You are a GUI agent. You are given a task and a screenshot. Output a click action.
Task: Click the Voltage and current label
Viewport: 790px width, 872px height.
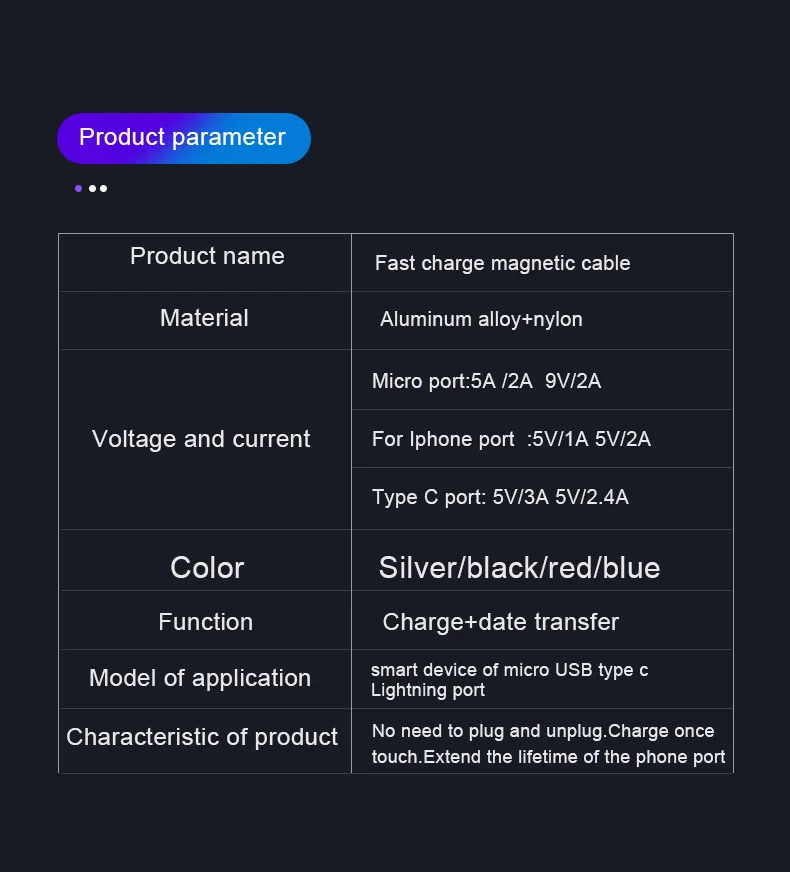(201, 439)
